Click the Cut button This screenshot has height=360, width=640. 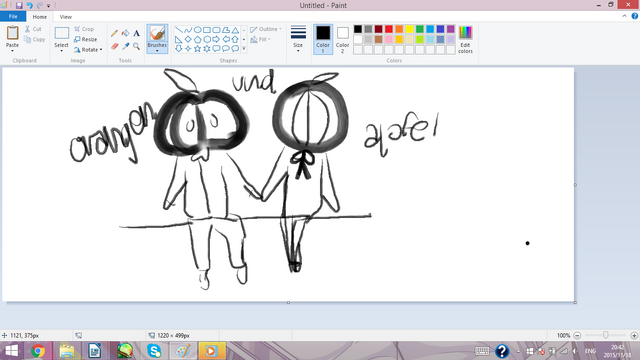(x=33, y=29)
